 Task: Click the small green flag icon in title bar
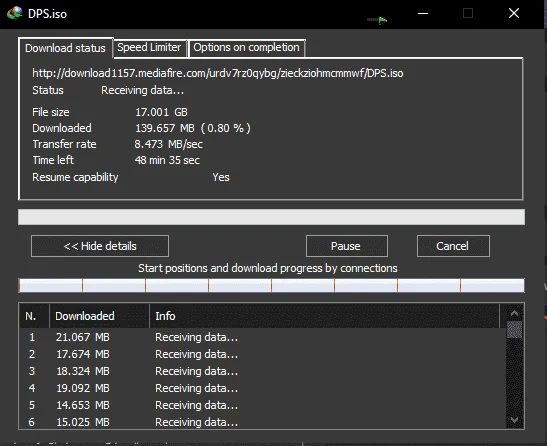click(382, 21)
